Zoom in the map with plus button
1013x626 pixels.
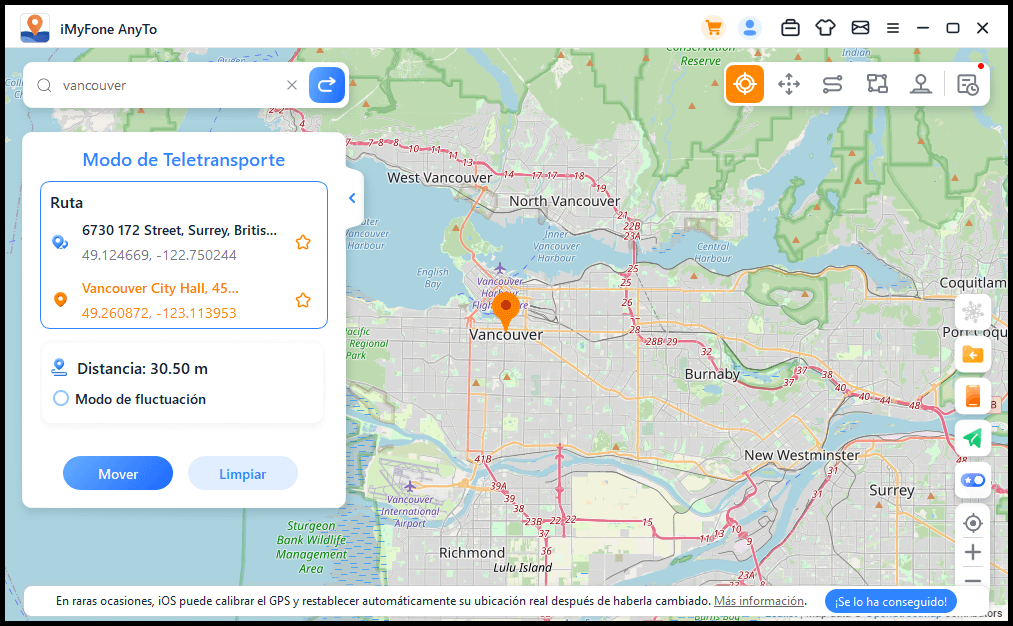(x=972, y=552)
